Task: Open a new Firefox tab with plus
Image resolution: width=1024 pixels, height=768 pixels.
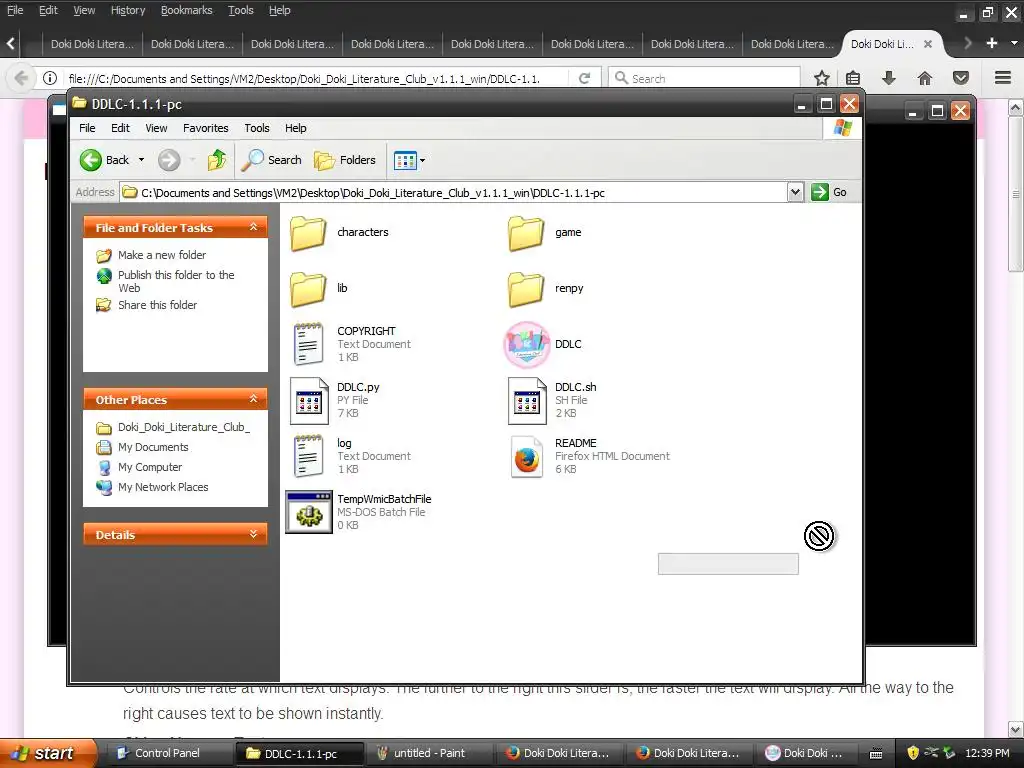Action: [x=991, y=43]
